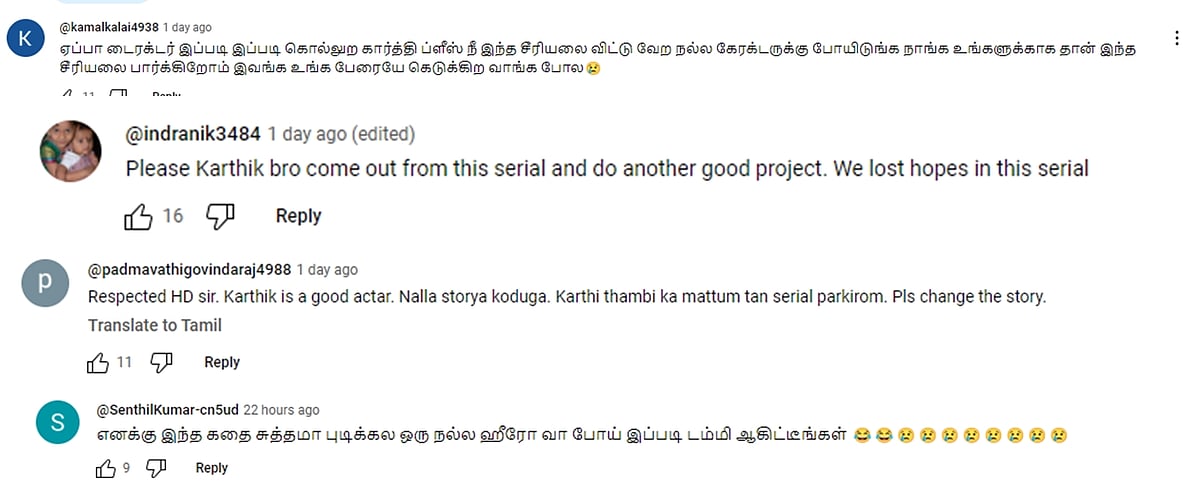This screenshot has width=1200, height=501.
Task: Click the "22 hours ago" timestamp
Action: coord(282,410)
